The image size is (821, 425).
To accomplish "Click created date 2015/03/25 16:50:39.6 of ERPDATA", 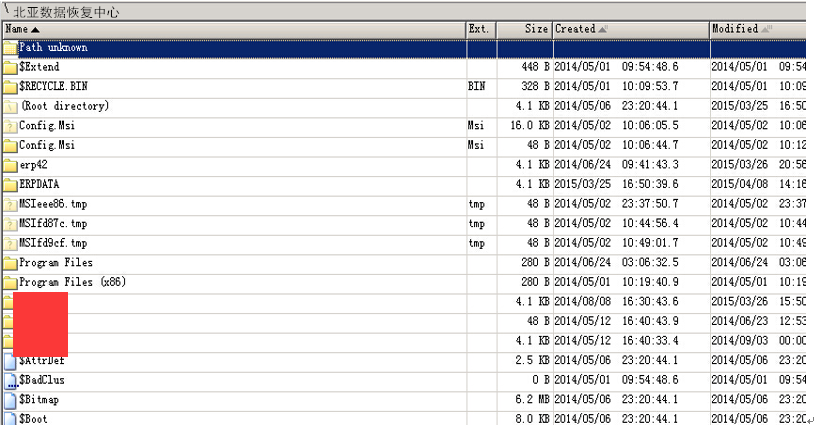I will pyautogui.click(x=616, y=184).
